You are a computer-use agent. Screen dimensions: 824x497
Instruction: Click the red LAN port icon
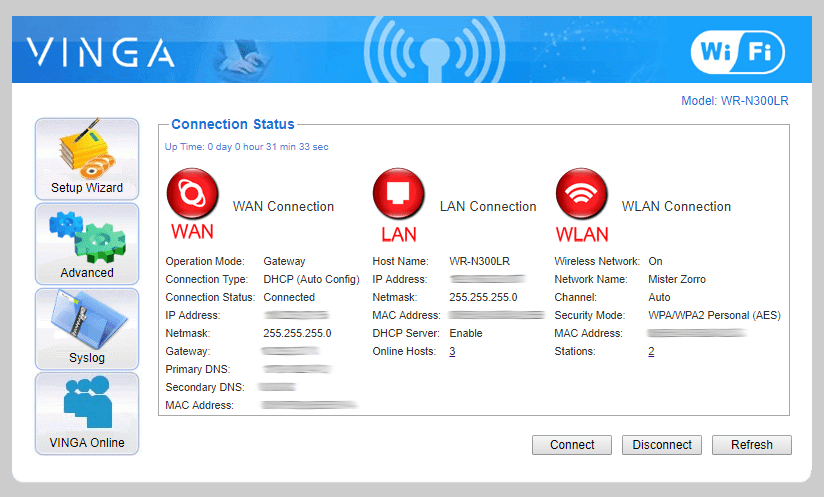[x=398, y=194]
